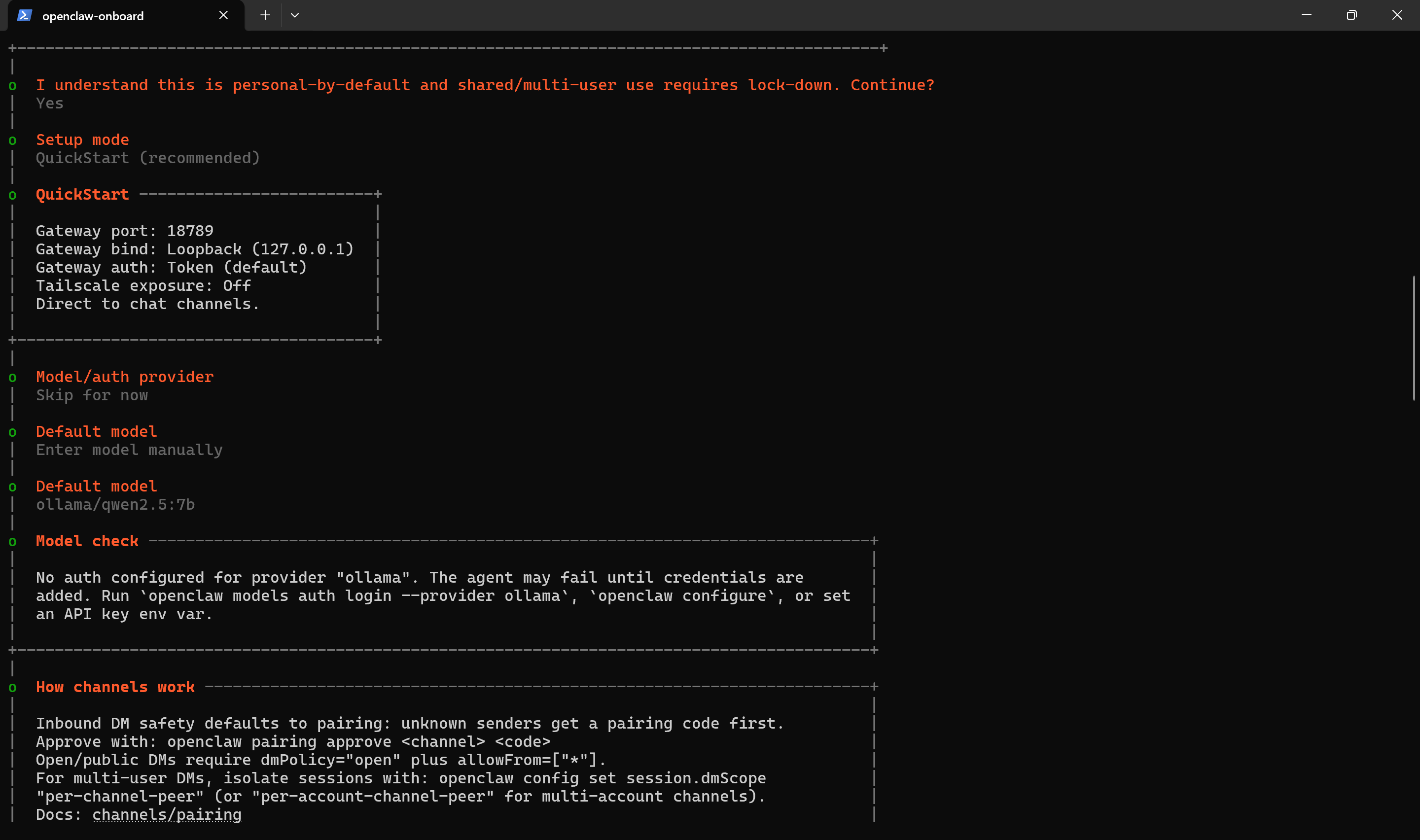
Task: Click the 'Setup mode' heading
Action: (x=83, y=140)
